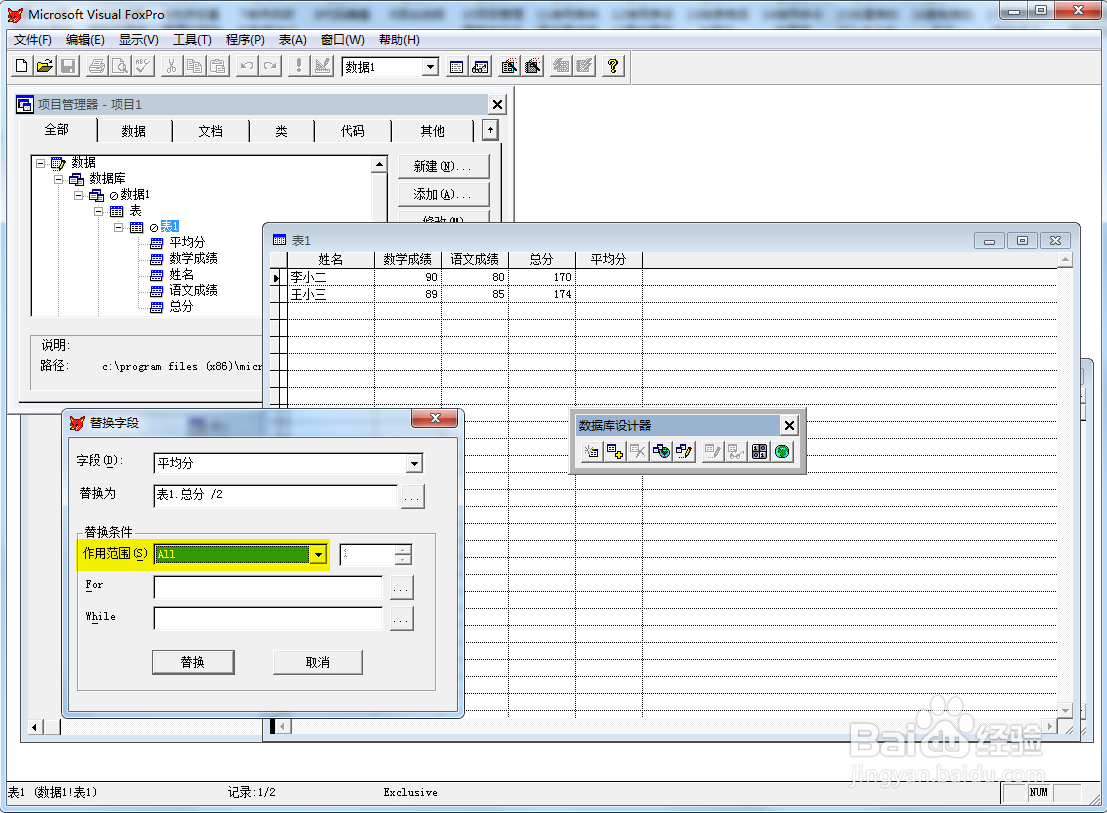Viewport: 1107px width, 813px height.
Task: Click the Copy icon in the toolbar
Action: pyautogui.click(x=194, y=66)
